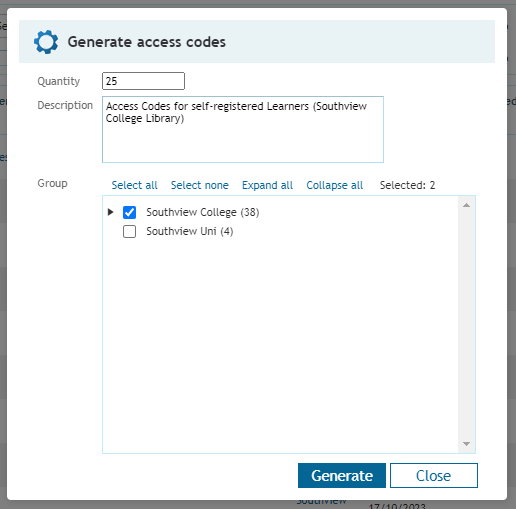Click the gear icon beside Generate access codes
The height and width of the screenshot is (509, 516).
pos(46,42)
